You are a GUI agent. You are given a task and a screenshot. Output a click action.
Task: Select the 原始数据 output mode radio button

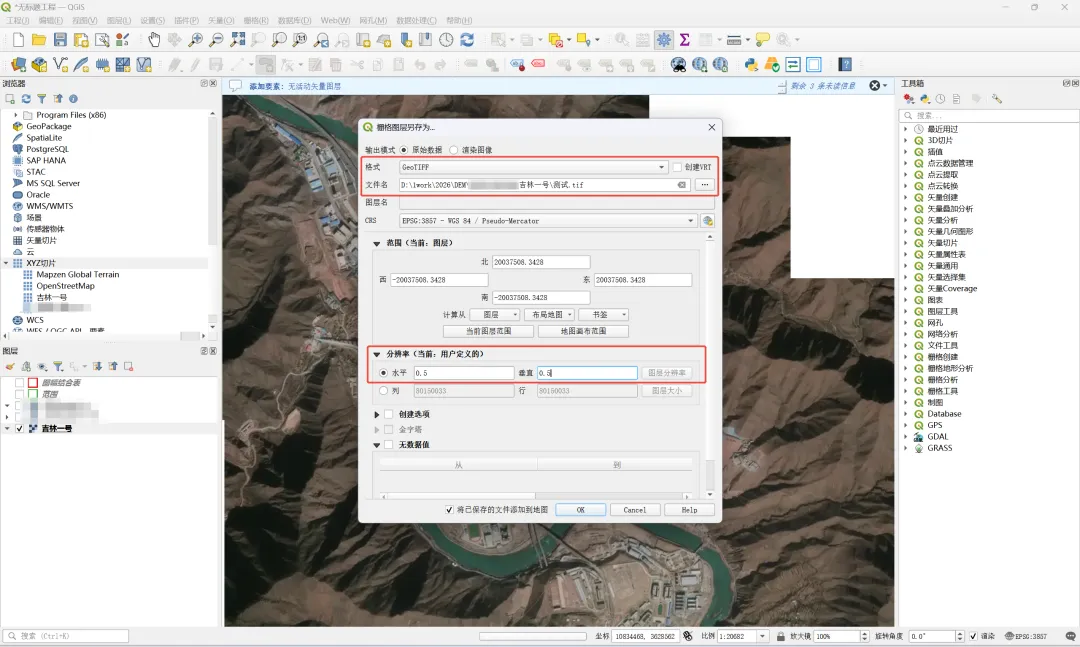point(404,150)
